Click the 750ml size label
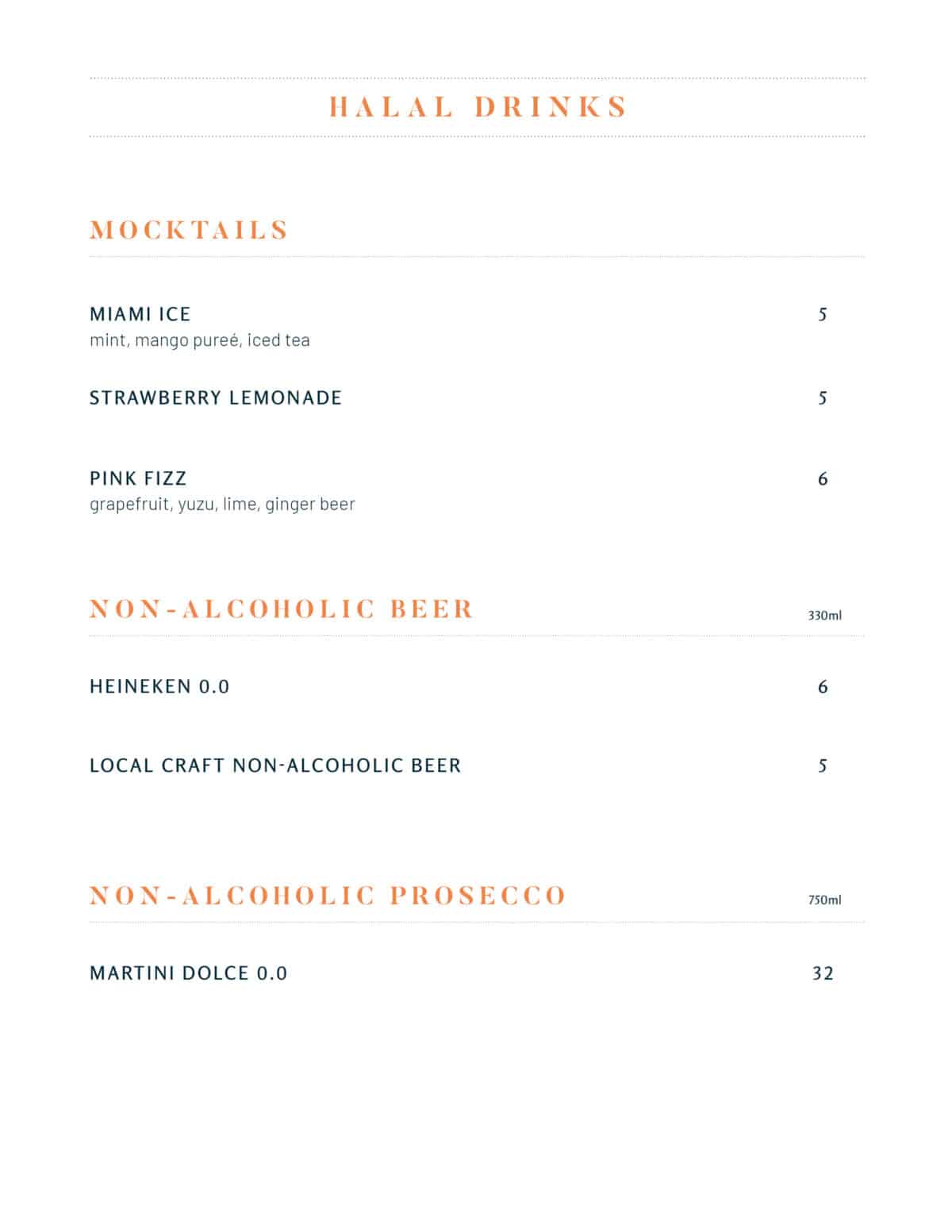This screenshot has height=1232, width=952. pos(825,900)
